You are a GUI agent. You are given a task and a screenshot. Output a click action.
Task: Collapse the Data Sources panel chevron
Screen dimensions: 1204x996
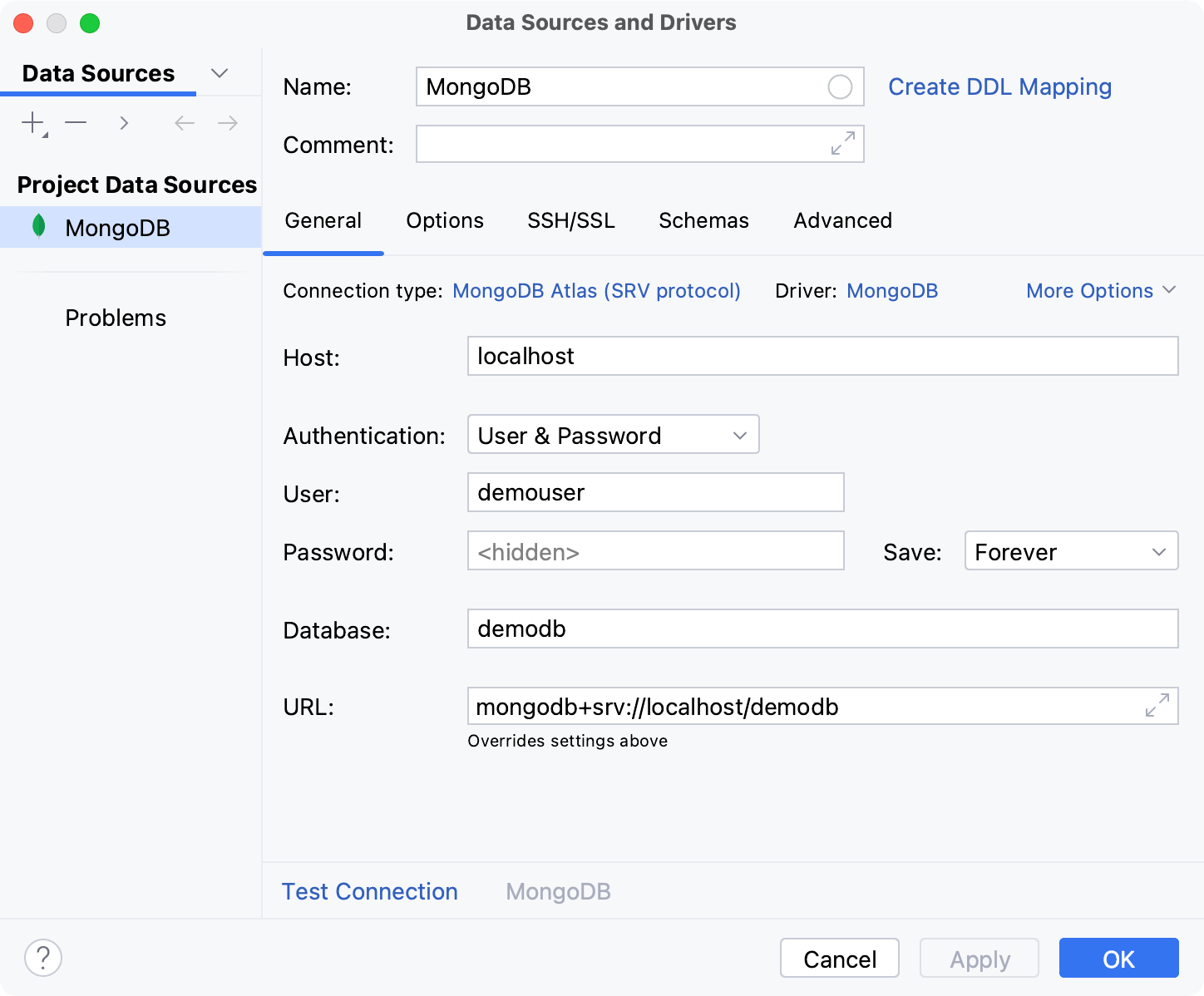tap(219, 73)
